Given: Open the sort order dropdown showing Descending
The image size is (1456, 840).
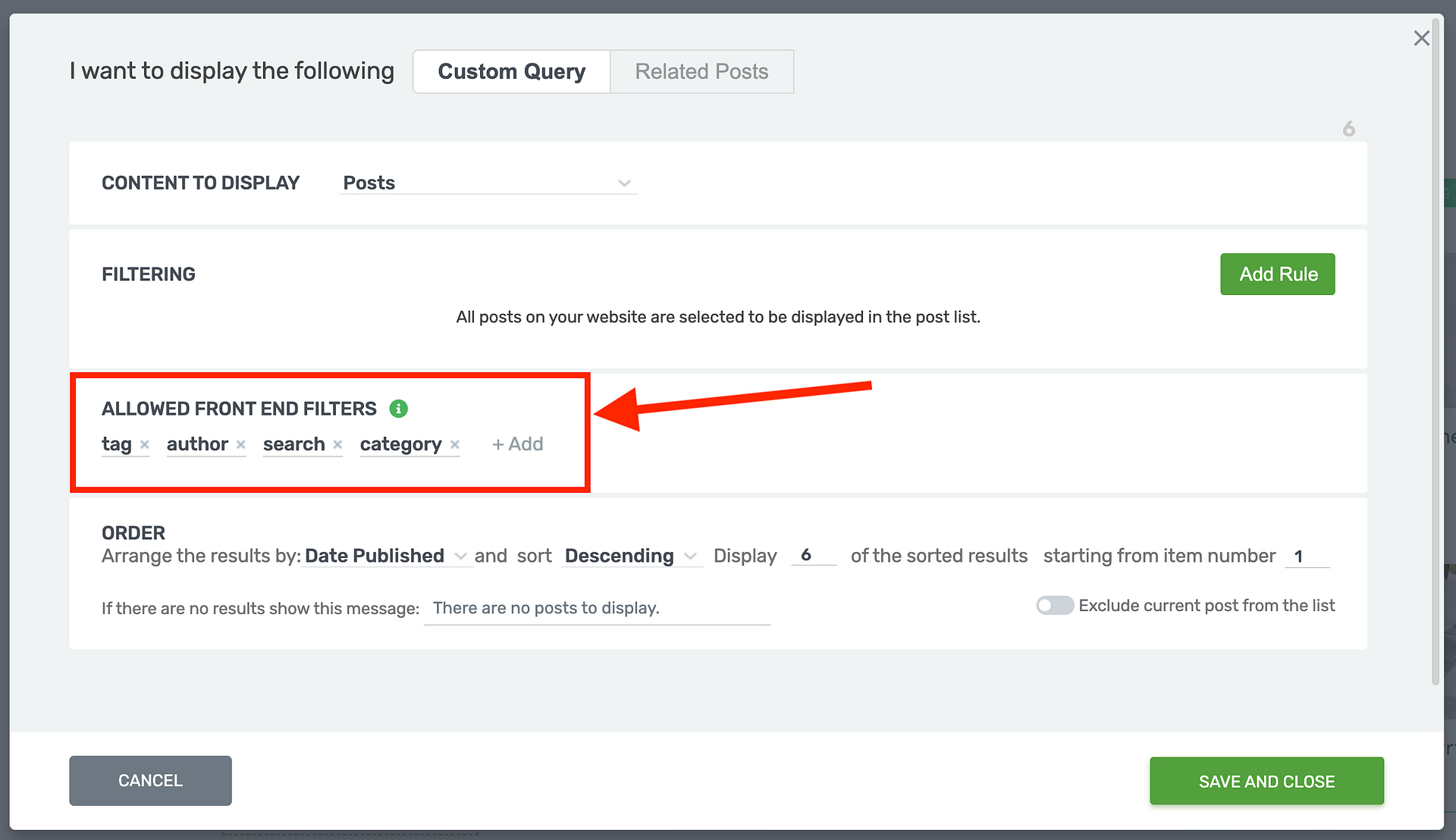Looking at the screenshot, I should point(632,556).
